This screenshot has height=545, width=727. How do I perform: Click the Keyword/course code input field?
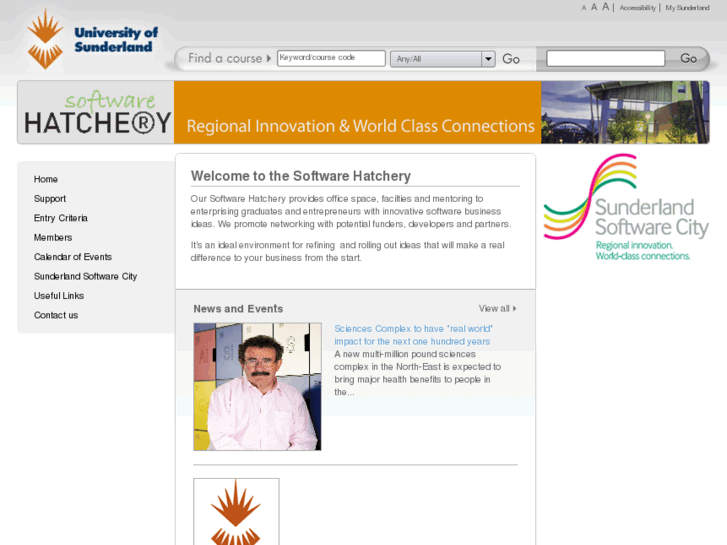[331, 58]
